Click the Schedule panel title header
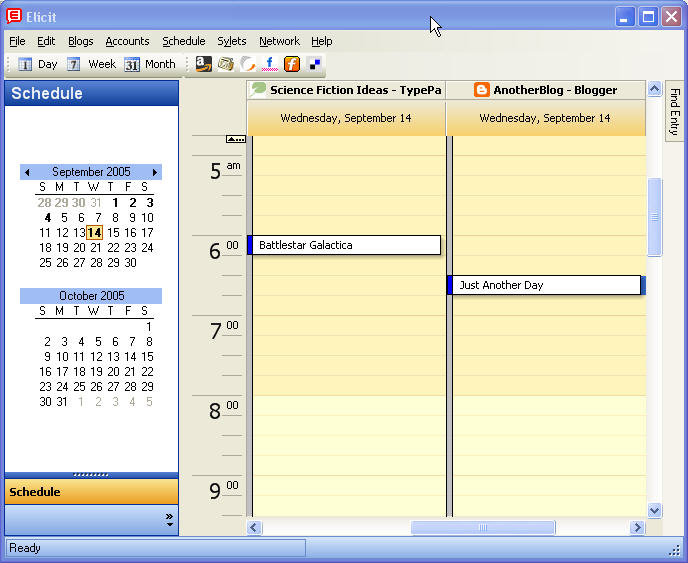This screenshot has width=688, height=563. click(x=91, y=93)
